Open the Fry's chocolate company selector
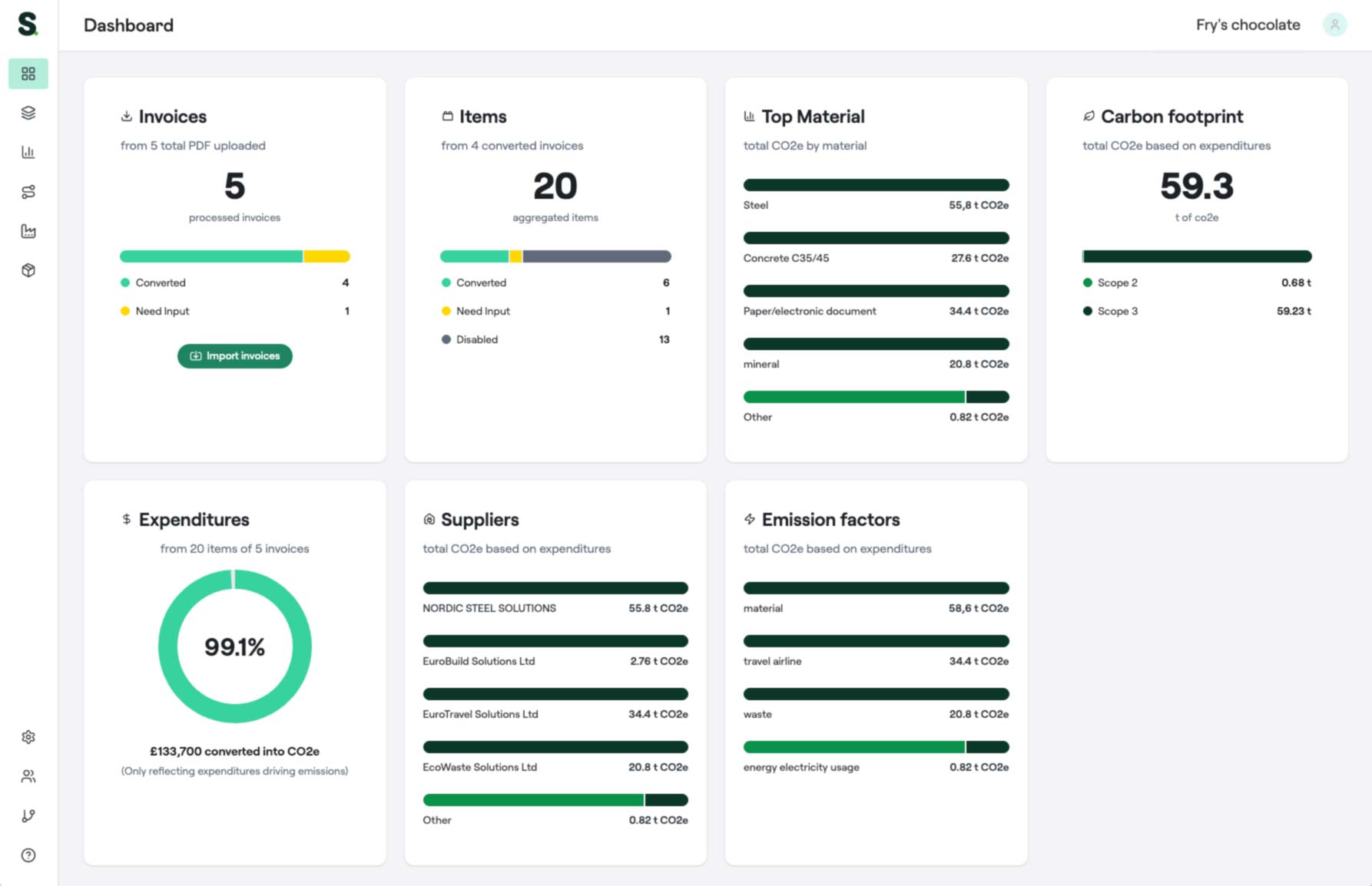The width and height of the screenshot is (1372, 886). (1248, 25)
